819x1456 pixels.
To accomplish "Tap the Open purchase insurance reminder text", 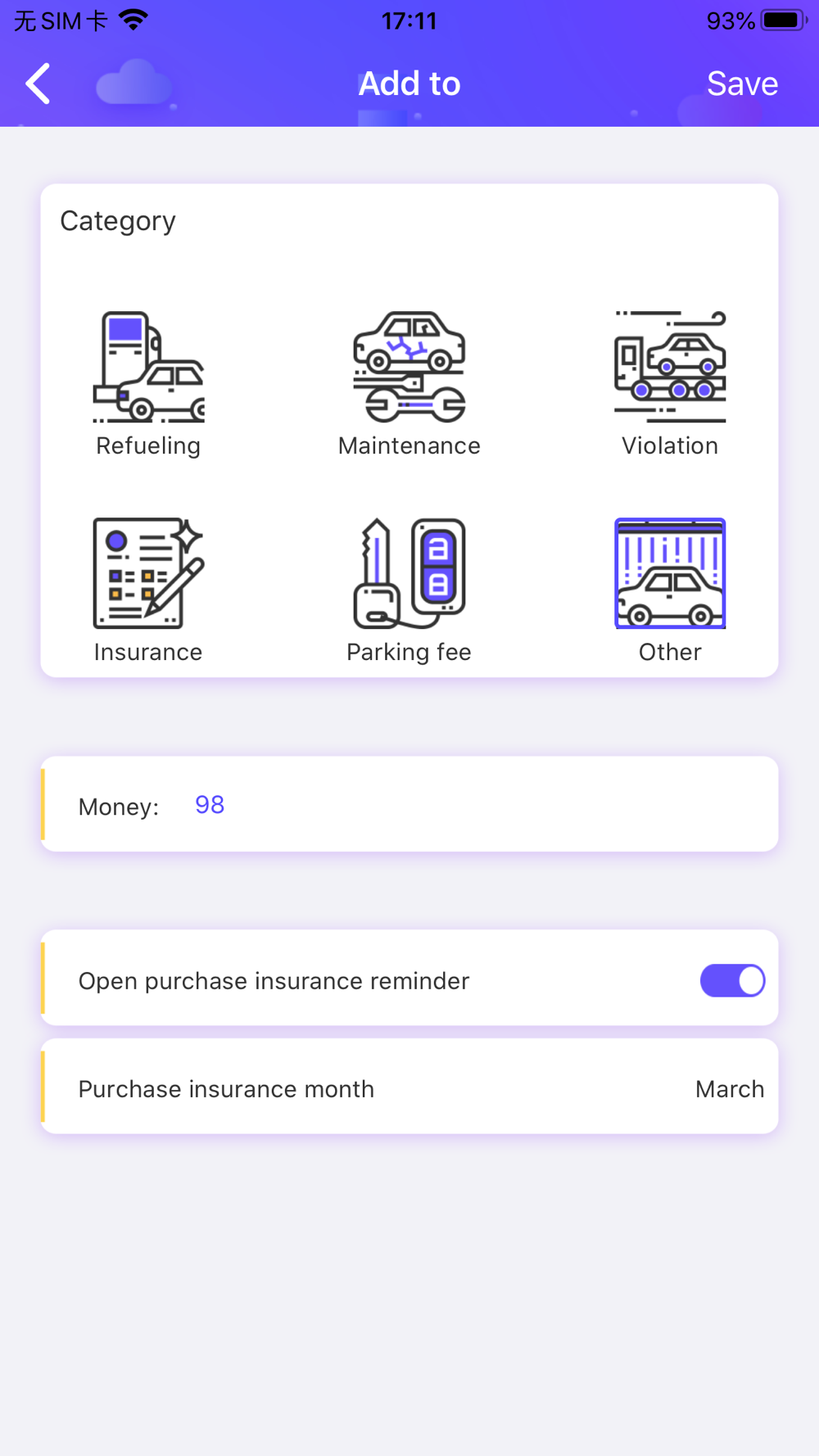I will pos(274,981).
